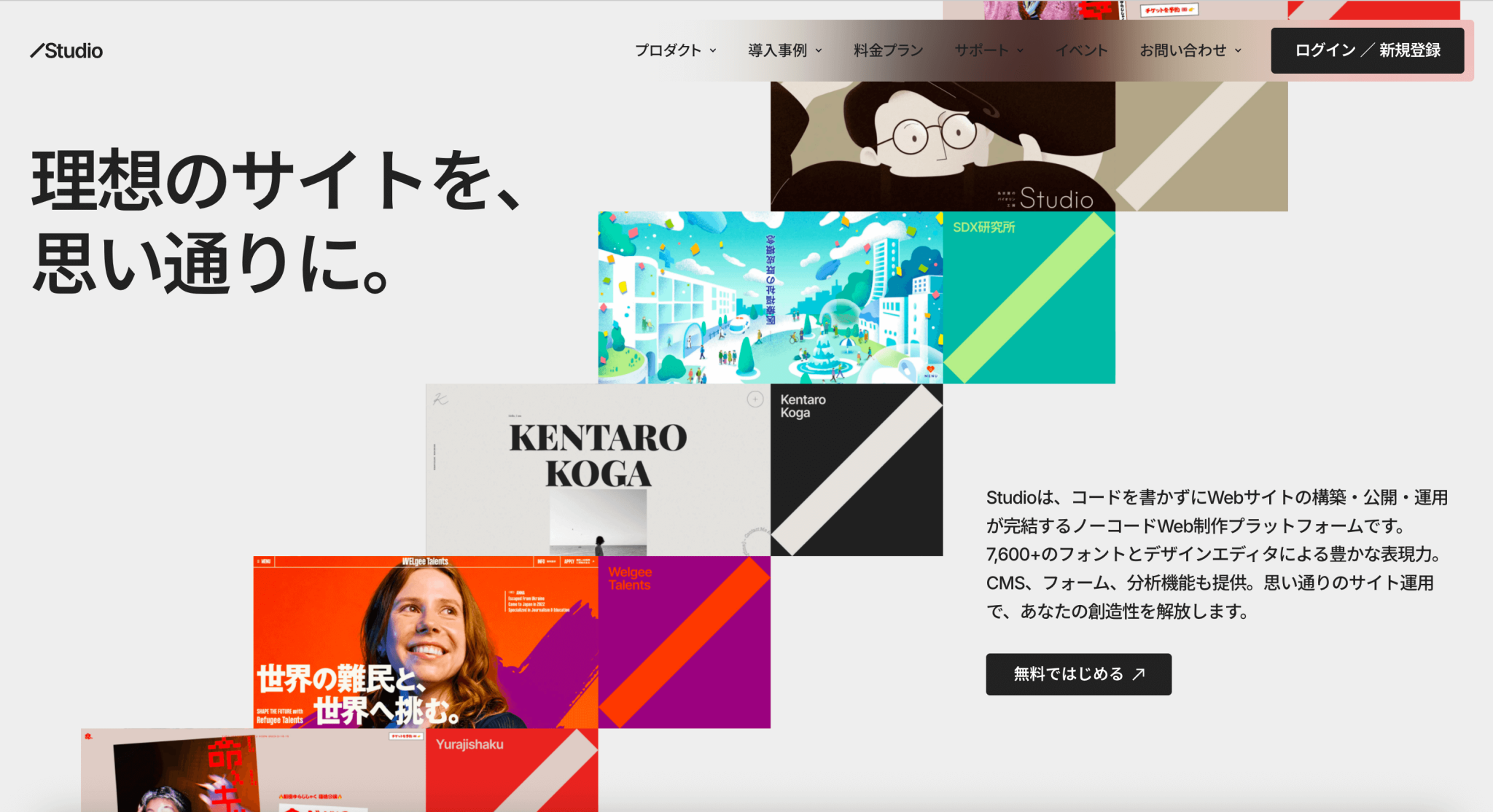Image resolution: width=1493 pixels, height=812 pixels.
Task: Click the Studio logo
Action: coord(66,50)
